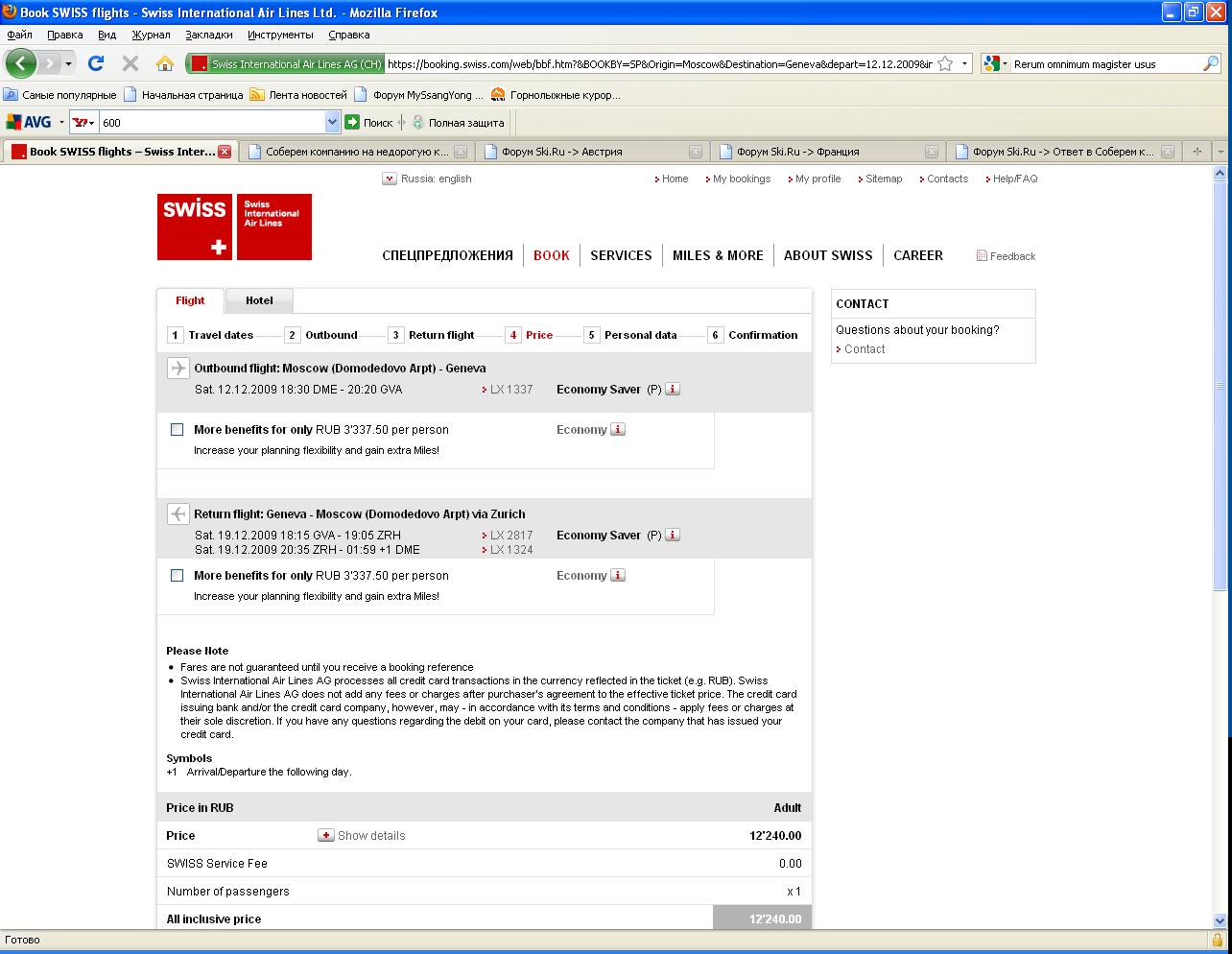Open the back/forward history dropdown
This screenshot has height=954, width=1232.
(69, 63)
